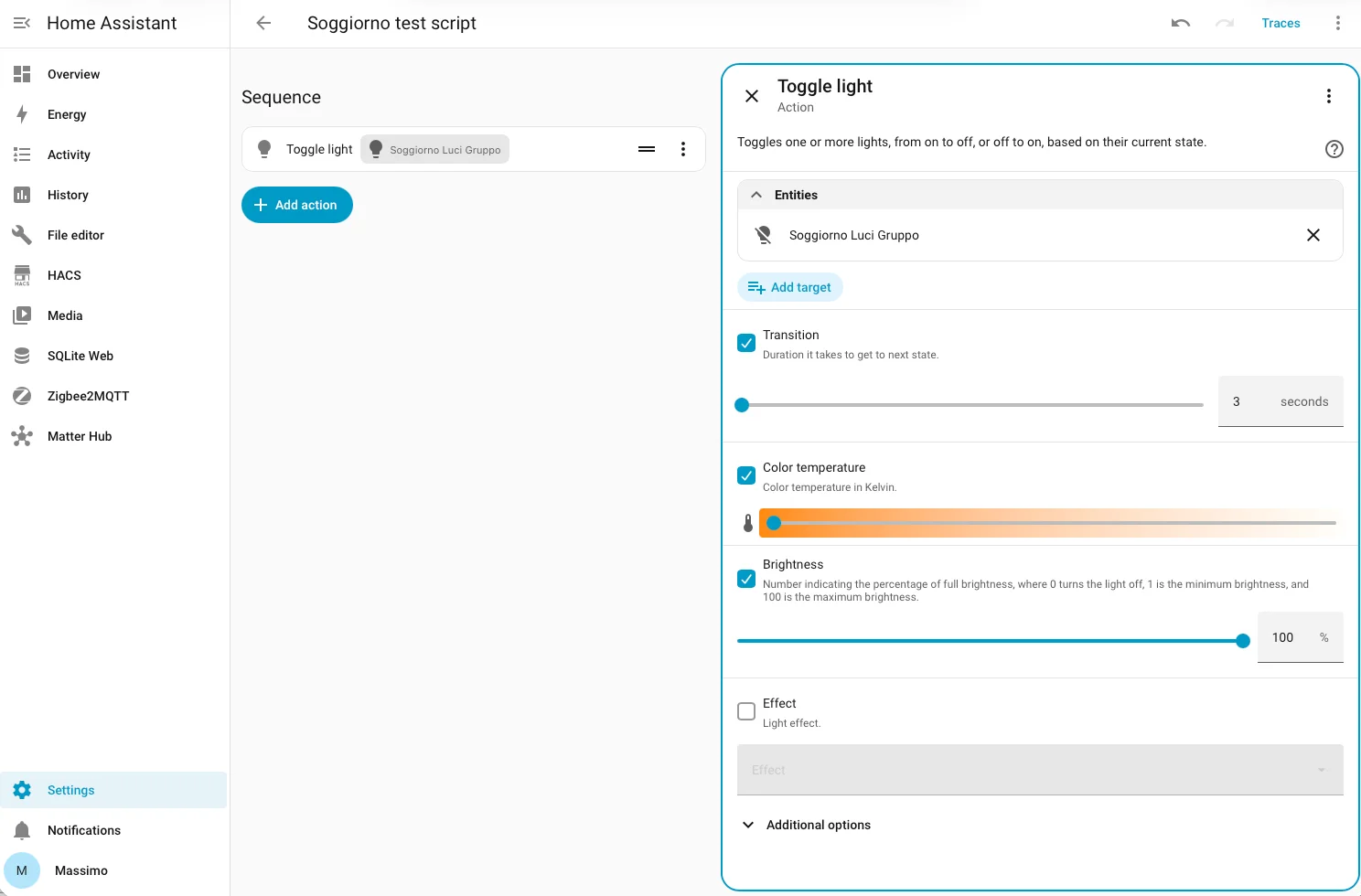Open the Effect dropdown
This screenshot has height=896, width=1361.
pos(1040,770)
